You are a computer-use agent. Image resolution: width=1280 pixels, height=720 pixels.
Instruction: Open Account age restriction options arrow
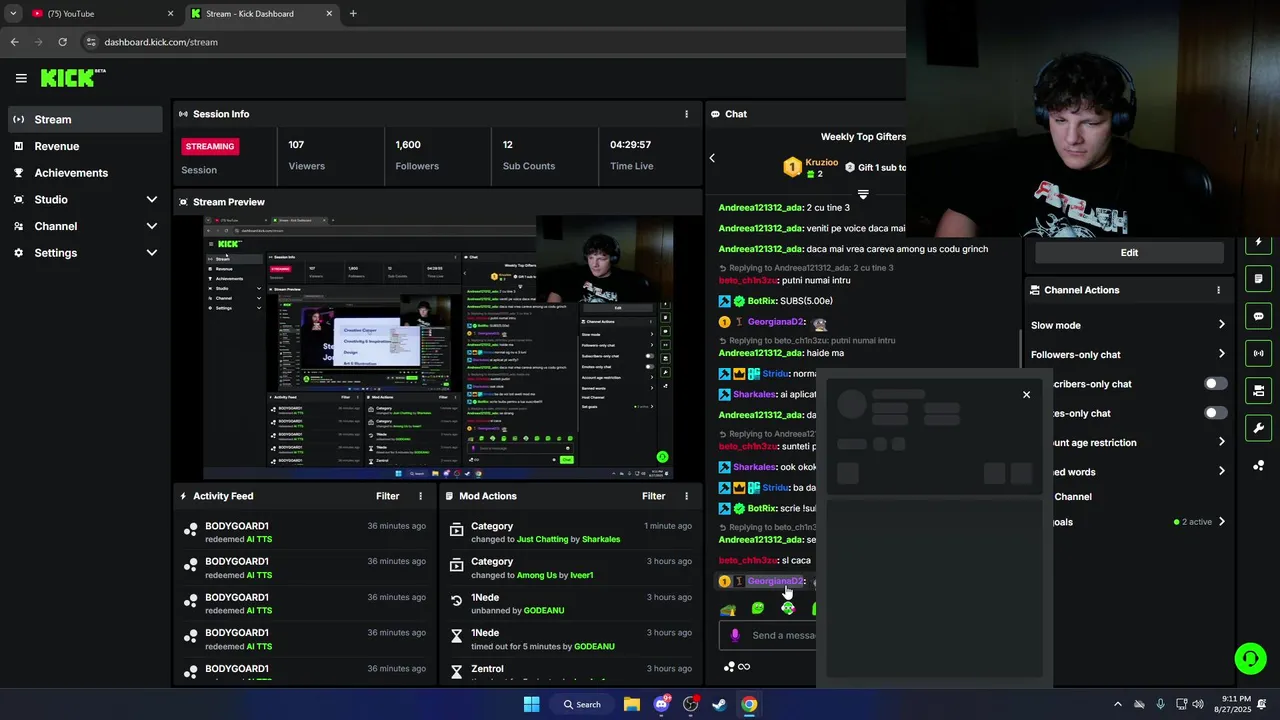point(1221,442)
